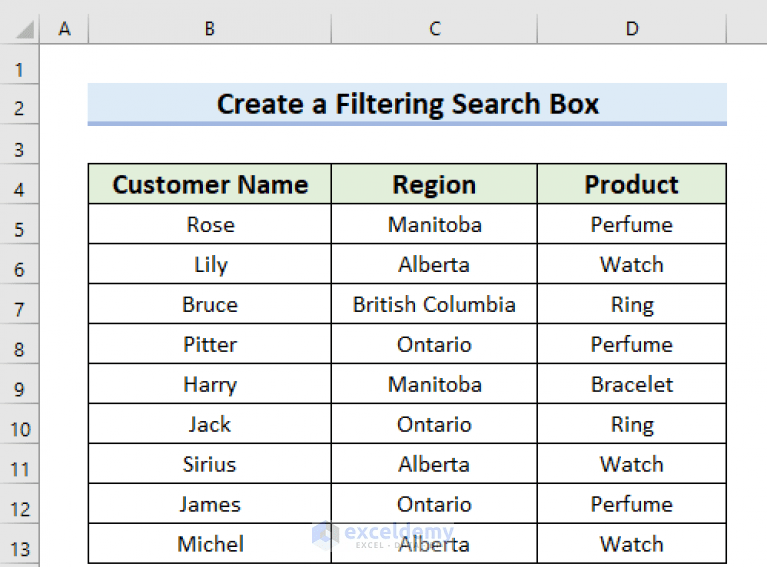Select Michel's region cell 'Alberta'

pos(434,544)
